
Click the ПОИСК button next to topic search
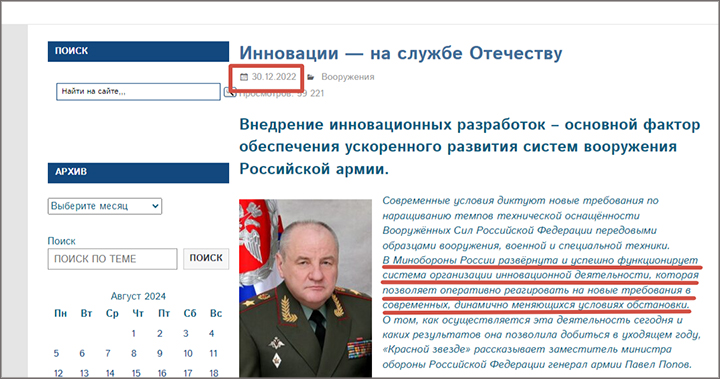206,258
